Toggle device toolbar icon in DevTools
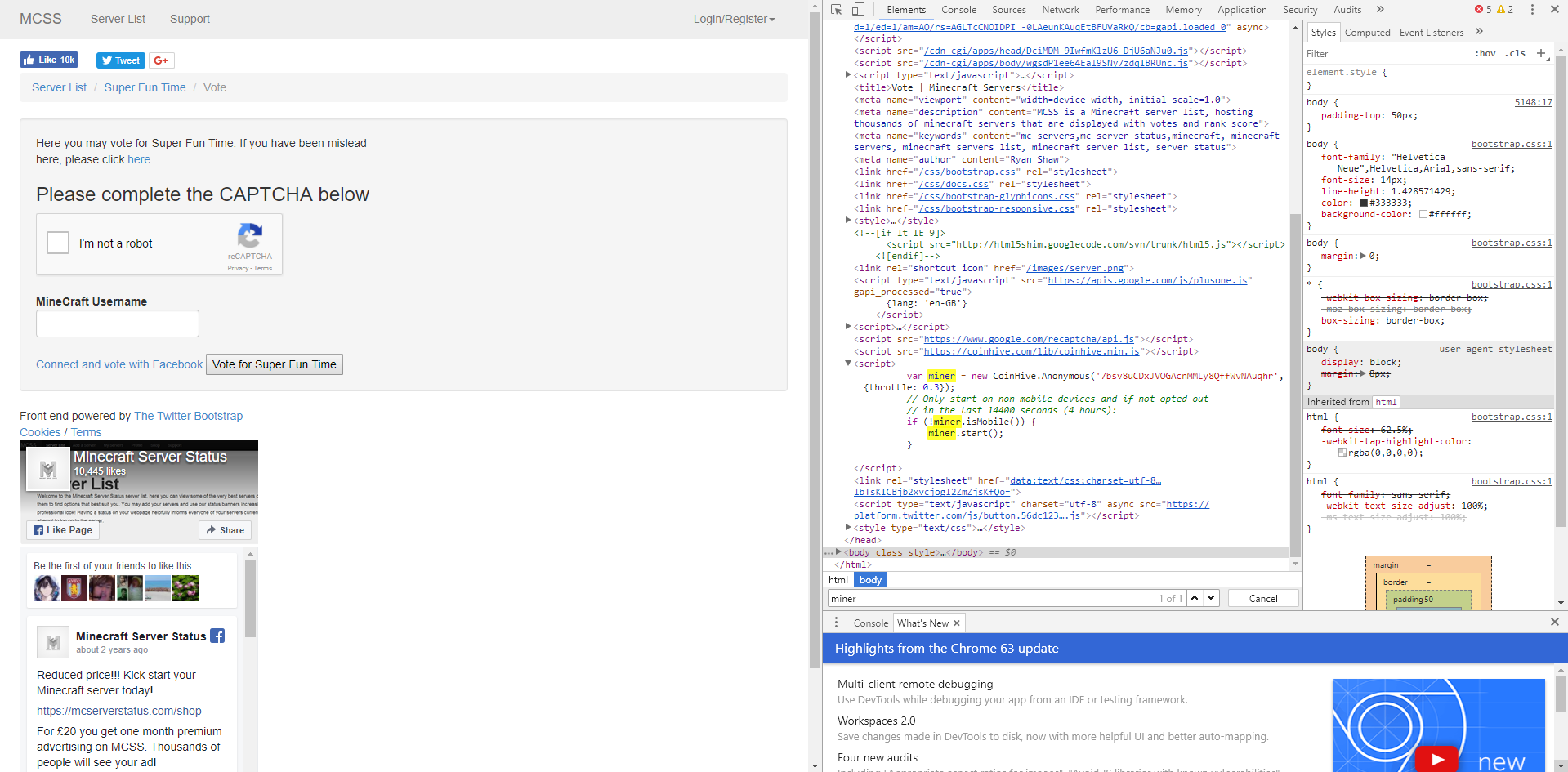This screenshot has width=1568, height=772. [858, 9]
